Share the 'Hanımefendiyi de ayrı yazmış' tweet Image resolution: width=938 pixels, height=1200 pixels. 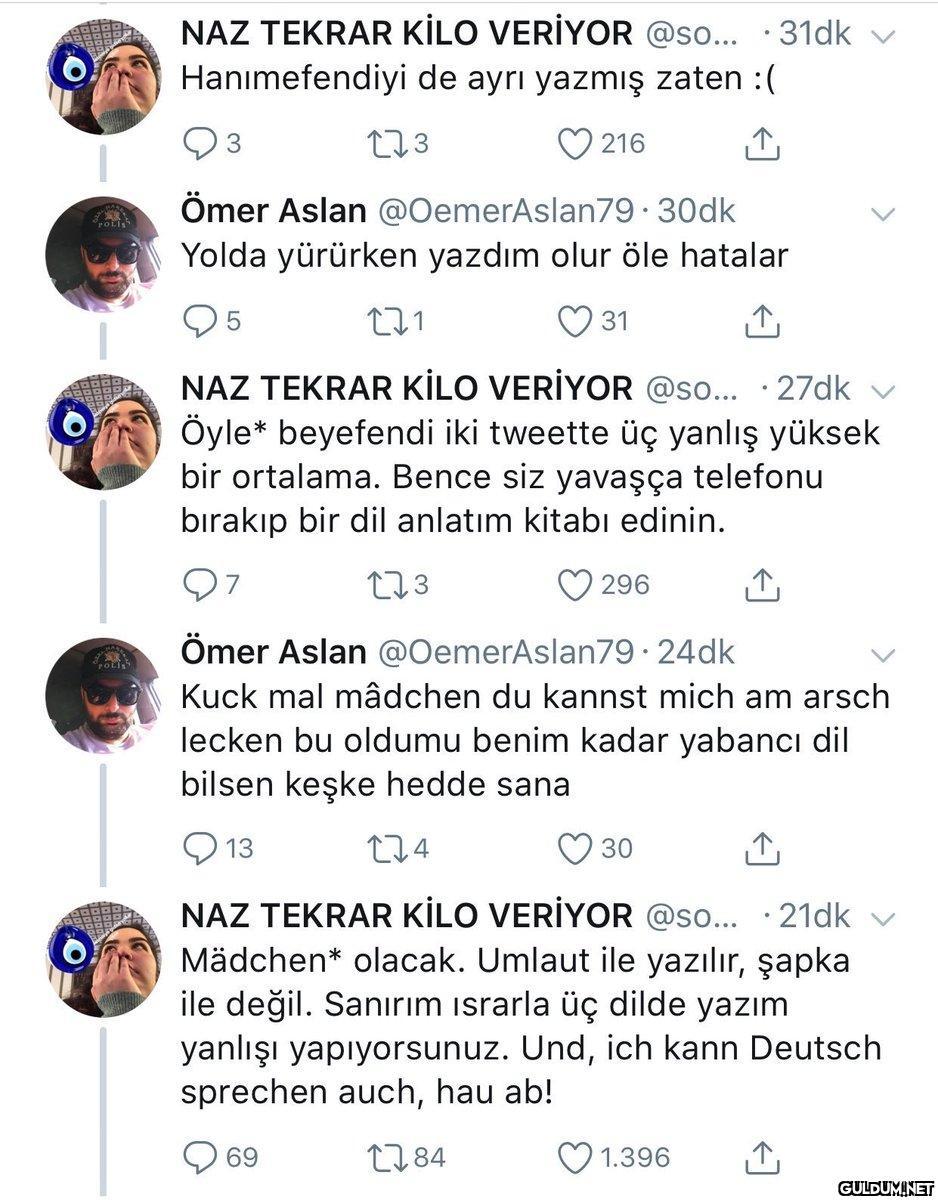click(x=762, y=146)
